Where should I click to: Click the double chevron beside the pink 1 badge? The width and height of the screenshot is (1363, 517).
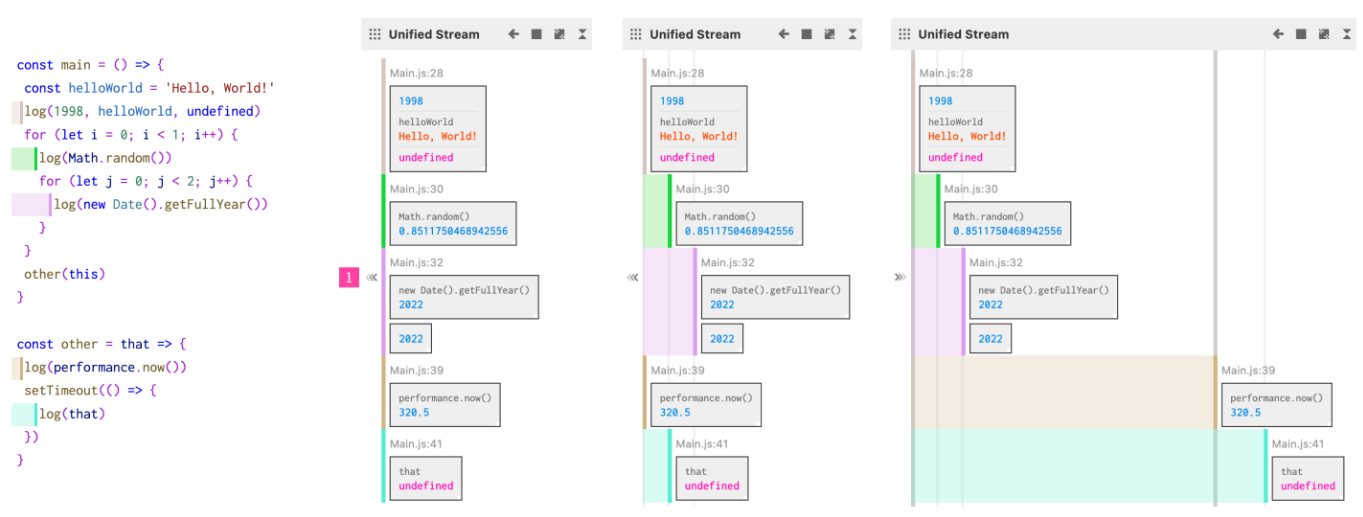pos(371,278)
